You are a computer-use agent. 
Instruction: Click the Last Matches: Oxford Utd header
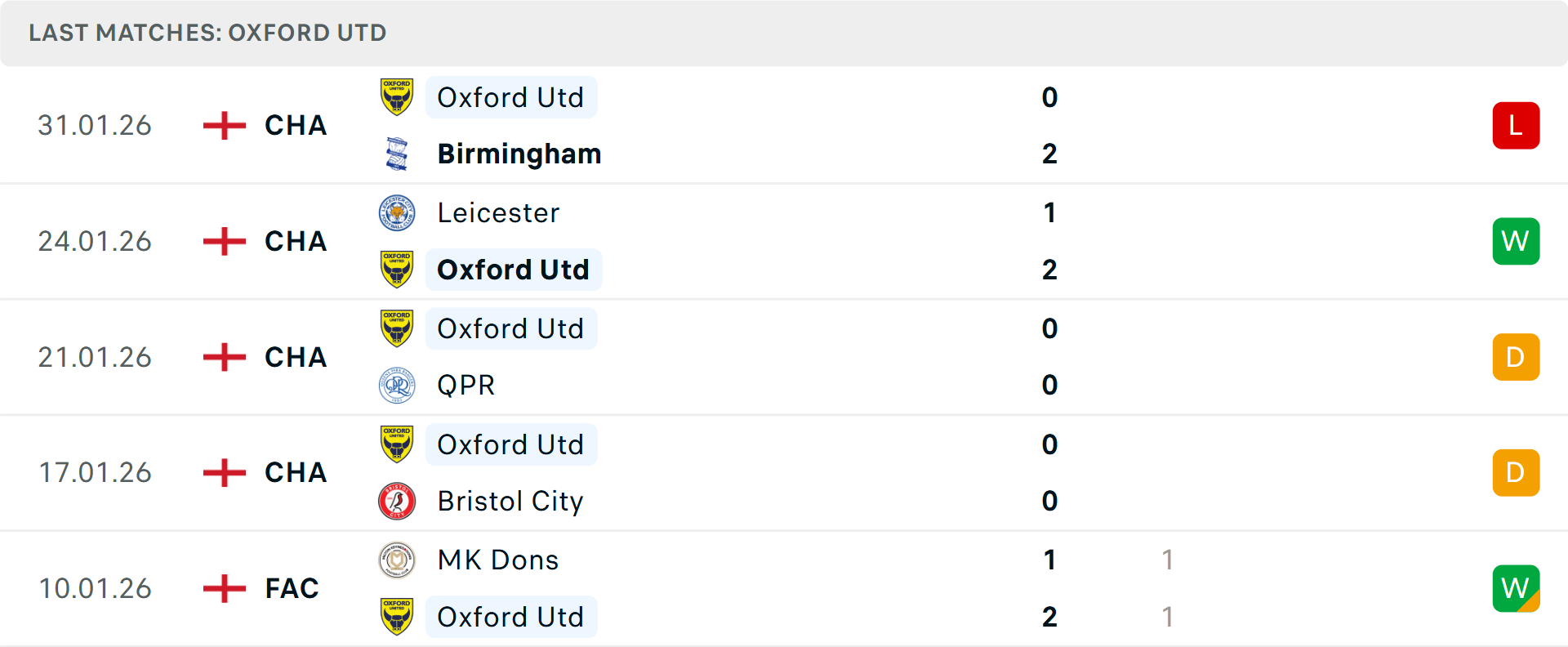pos(207,33)
